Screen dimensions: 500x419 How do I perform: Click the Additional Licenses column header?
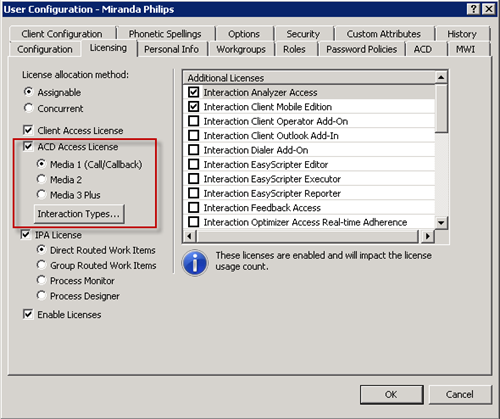click(309, 78)
